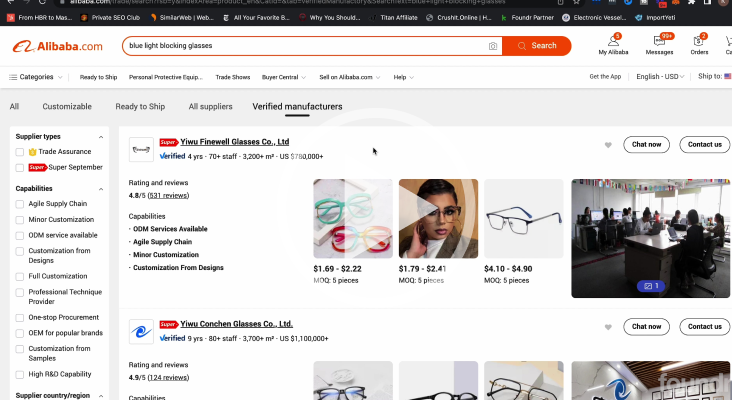The width and height of the screenshot is (732, 400).
Task: Check the Agile Supply Chain filter
Action: coord(20,204)
